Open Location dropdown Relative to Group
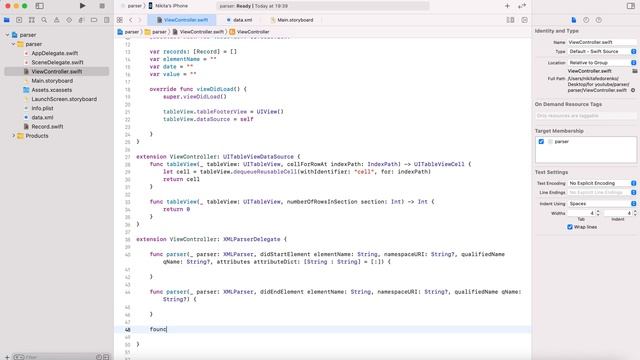Screen dimensions: 640x360 [602, 62]
